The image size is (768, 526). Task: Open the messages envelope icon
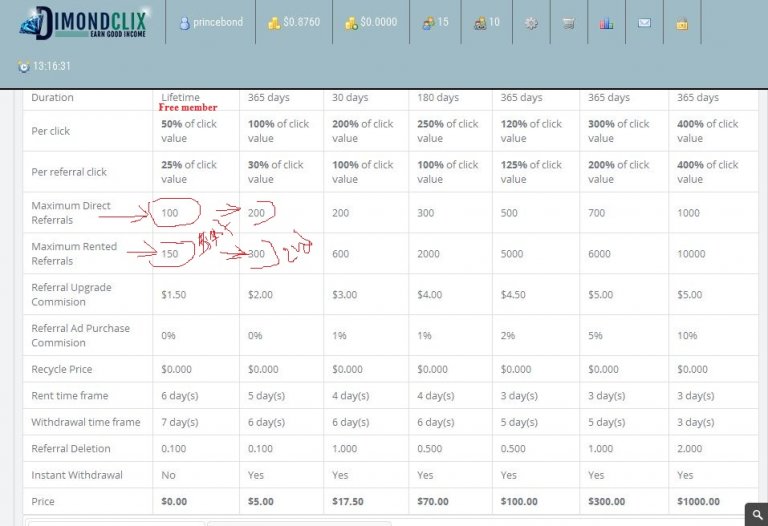(x=644, y=23)
